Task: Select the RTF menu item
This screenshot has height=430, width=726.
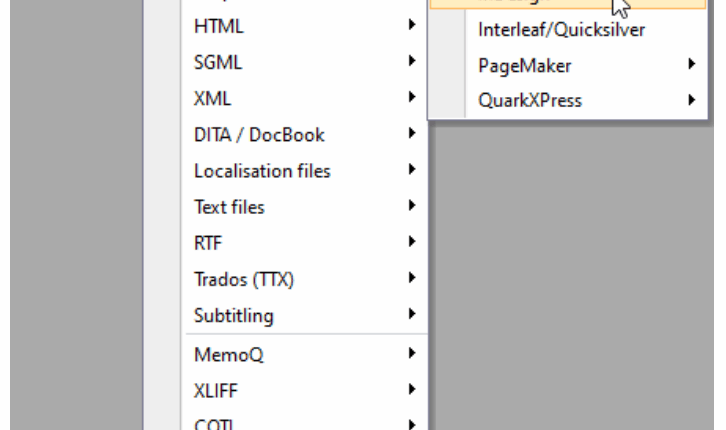Action: pos(305,243)
